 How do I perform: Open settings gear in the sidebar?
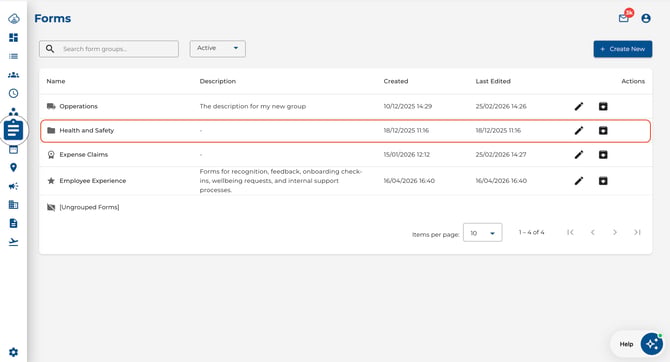point(13,352)
